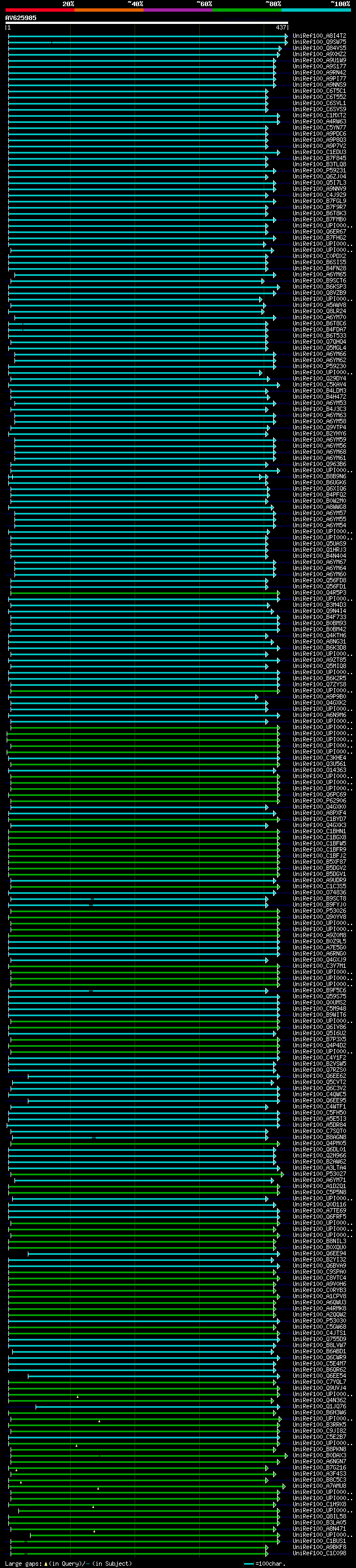
Task: Select label UniRef100_B6SIS5
Action: (319, 263)
